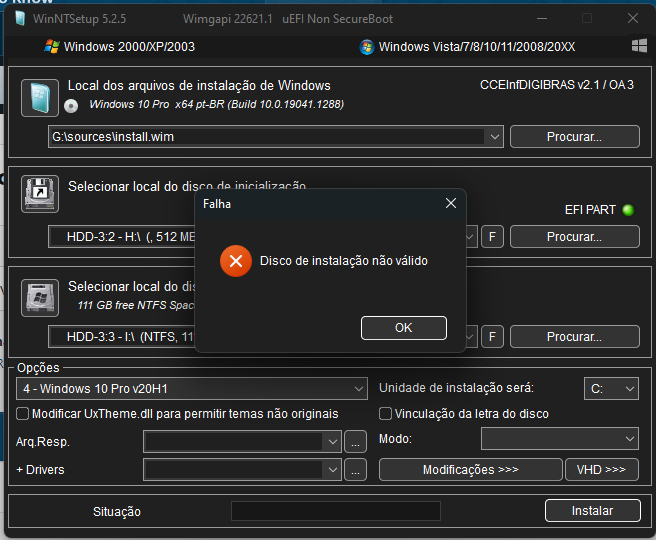The height and width of the screenshot is (540, 656).
Task: Click the small disc icon beside Windows 10 Pro
Action: pyautogui.click(x=71, y=106)
